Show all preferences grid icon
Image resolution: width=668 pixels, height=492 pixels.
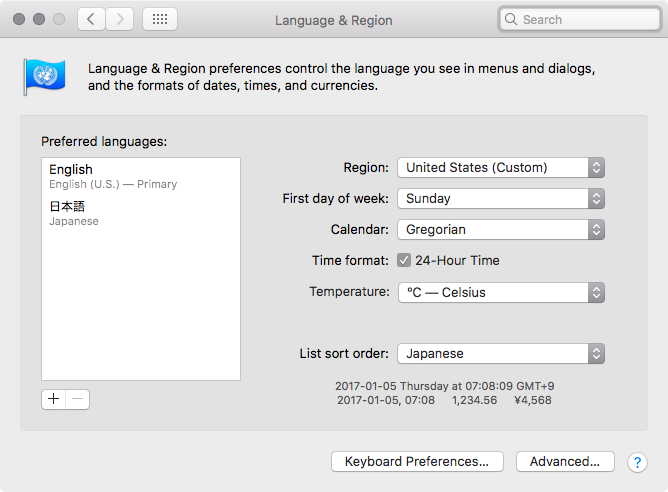point(160,19)
